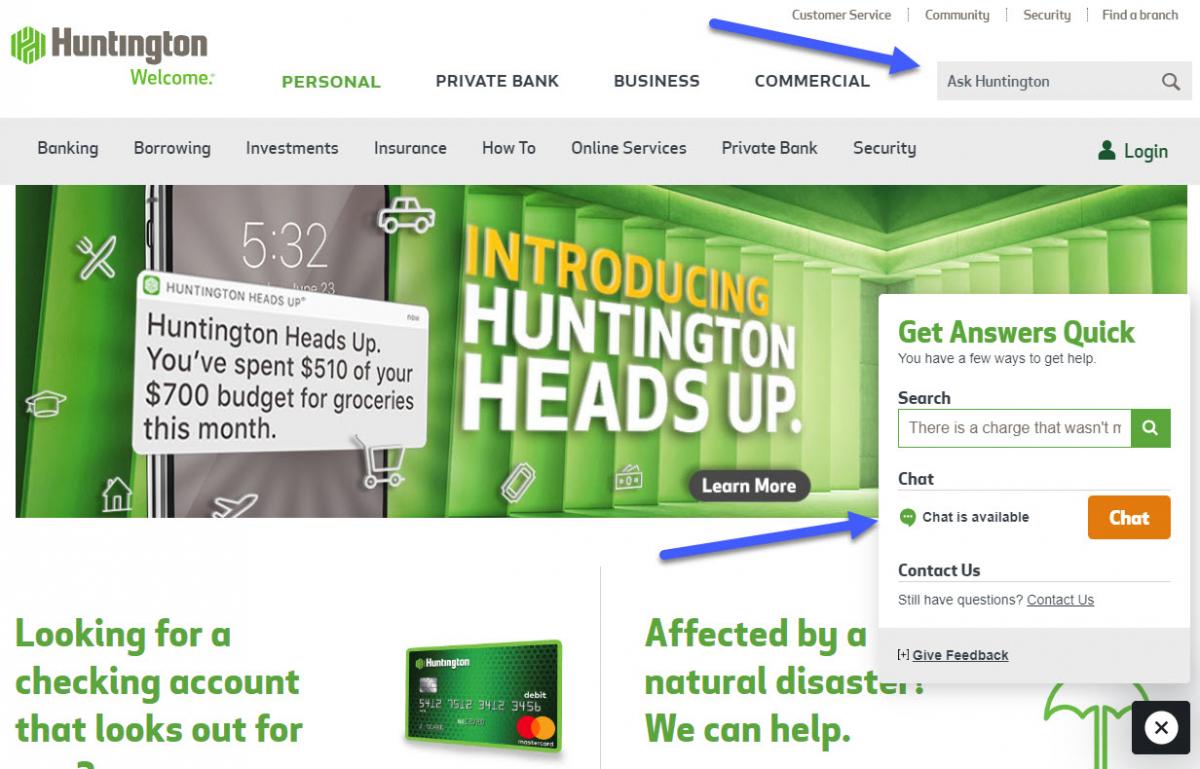Click the orange Chat button
The image size is (1200, 769).
tap(1129, 518)
